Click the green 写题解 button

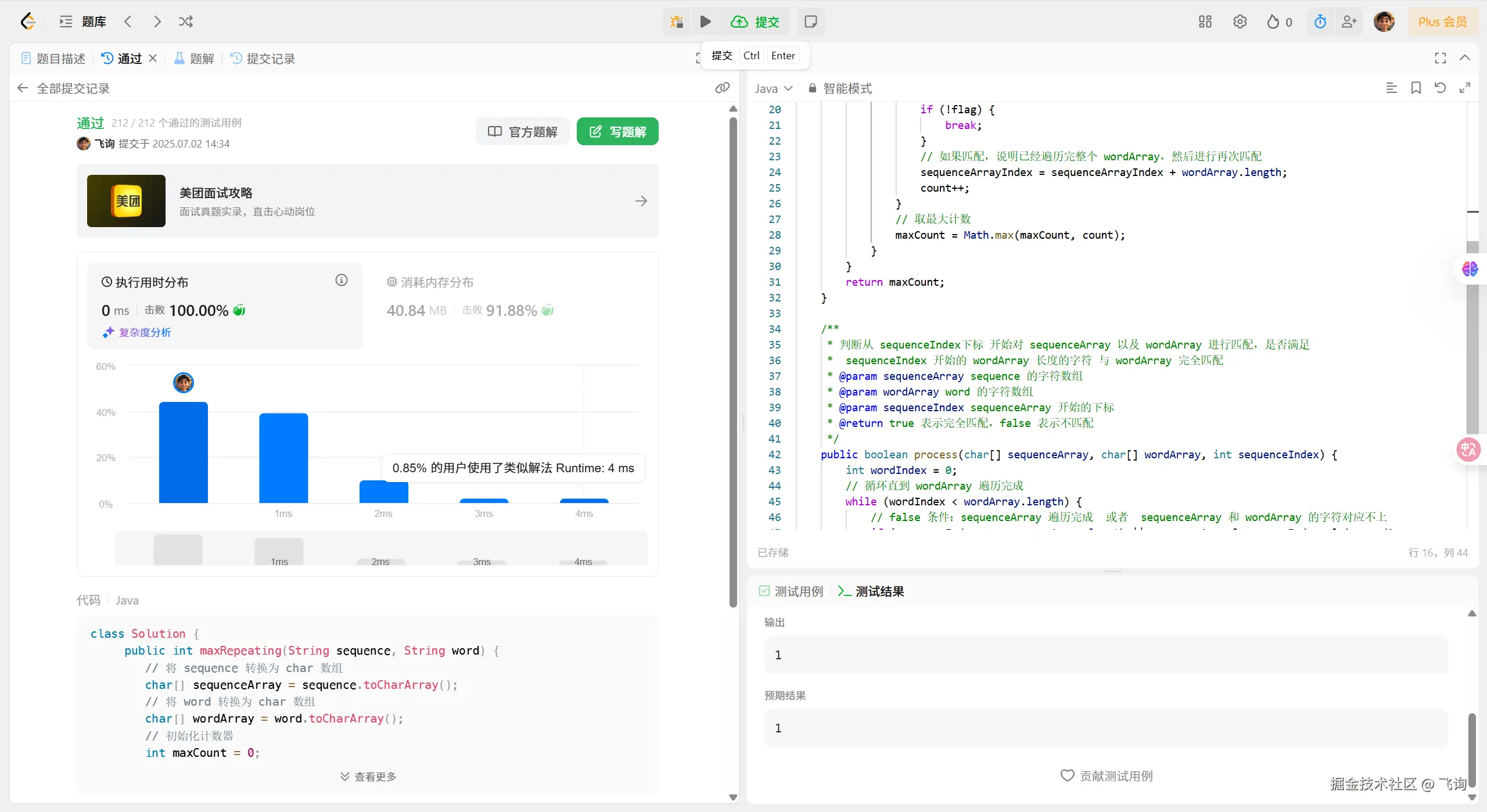coord(617,132)
